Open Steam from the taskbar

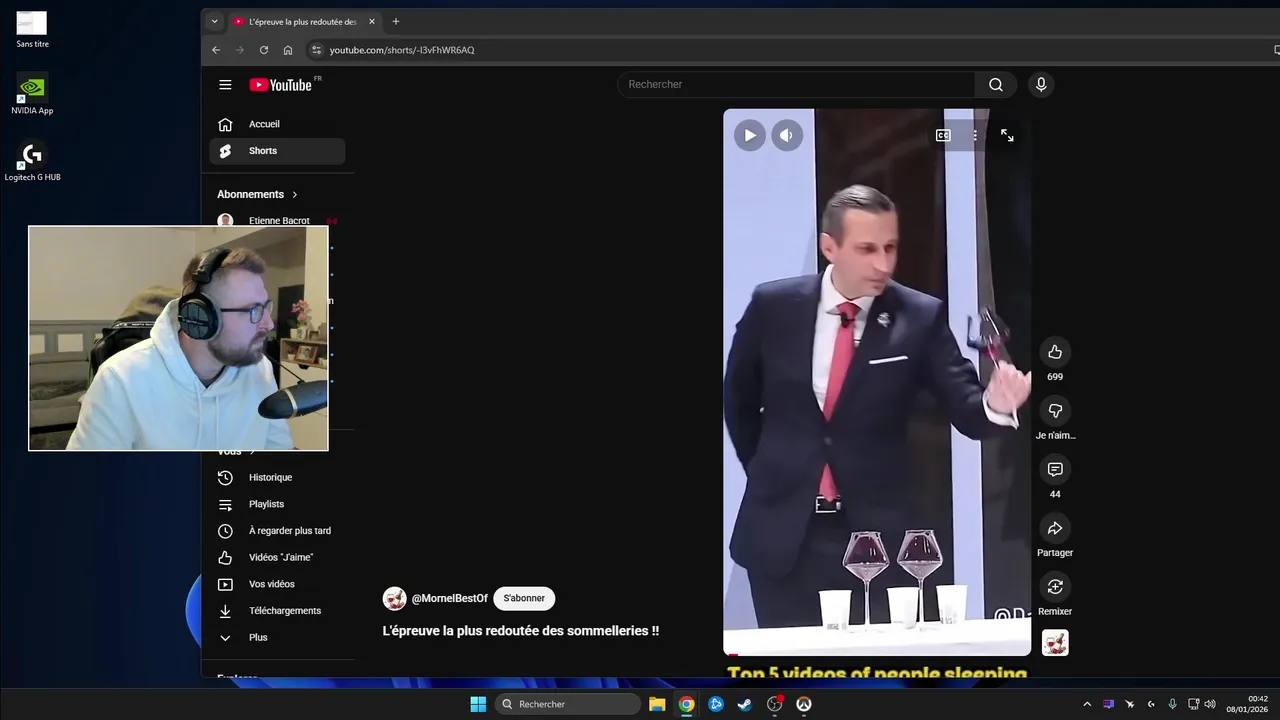point(745,704)
